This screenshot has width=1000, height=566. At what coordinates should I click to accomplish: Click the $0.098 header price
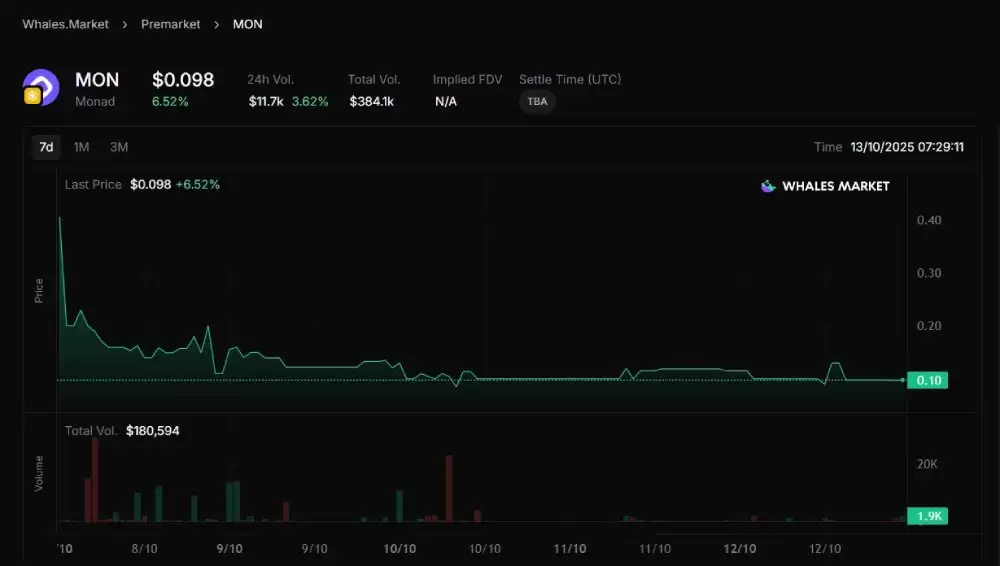pyautogui.click(x=183, y=80)
